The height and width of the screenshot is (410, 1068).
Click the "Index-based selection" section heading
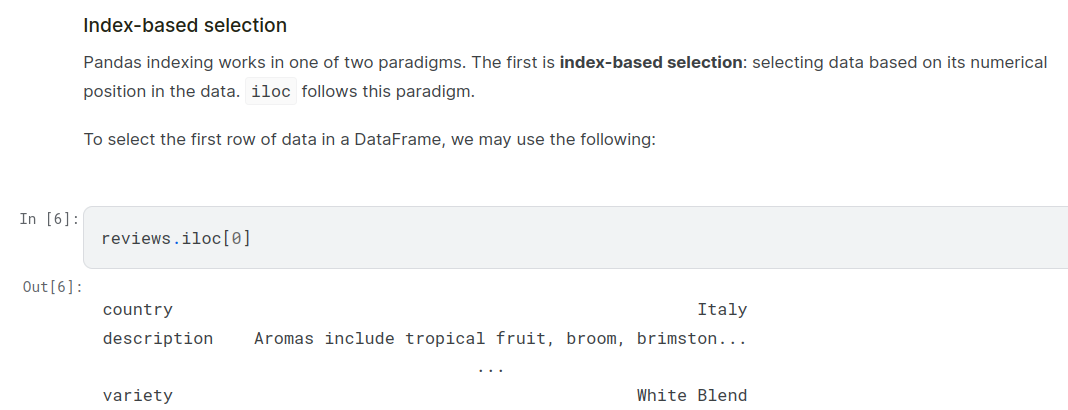click(185, 25)
